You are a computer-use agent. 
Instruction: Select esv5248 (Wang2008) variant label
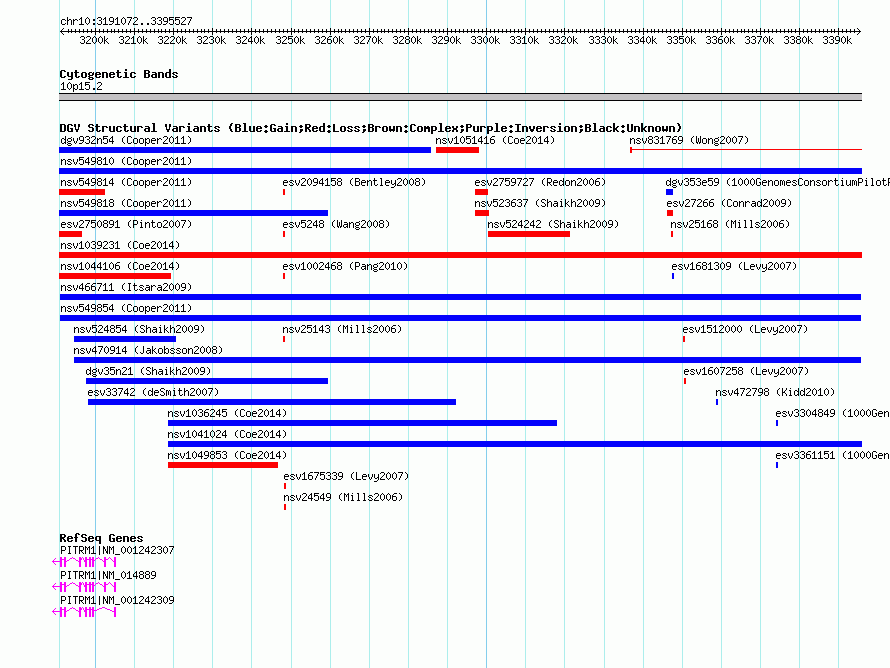click(336, 224)
